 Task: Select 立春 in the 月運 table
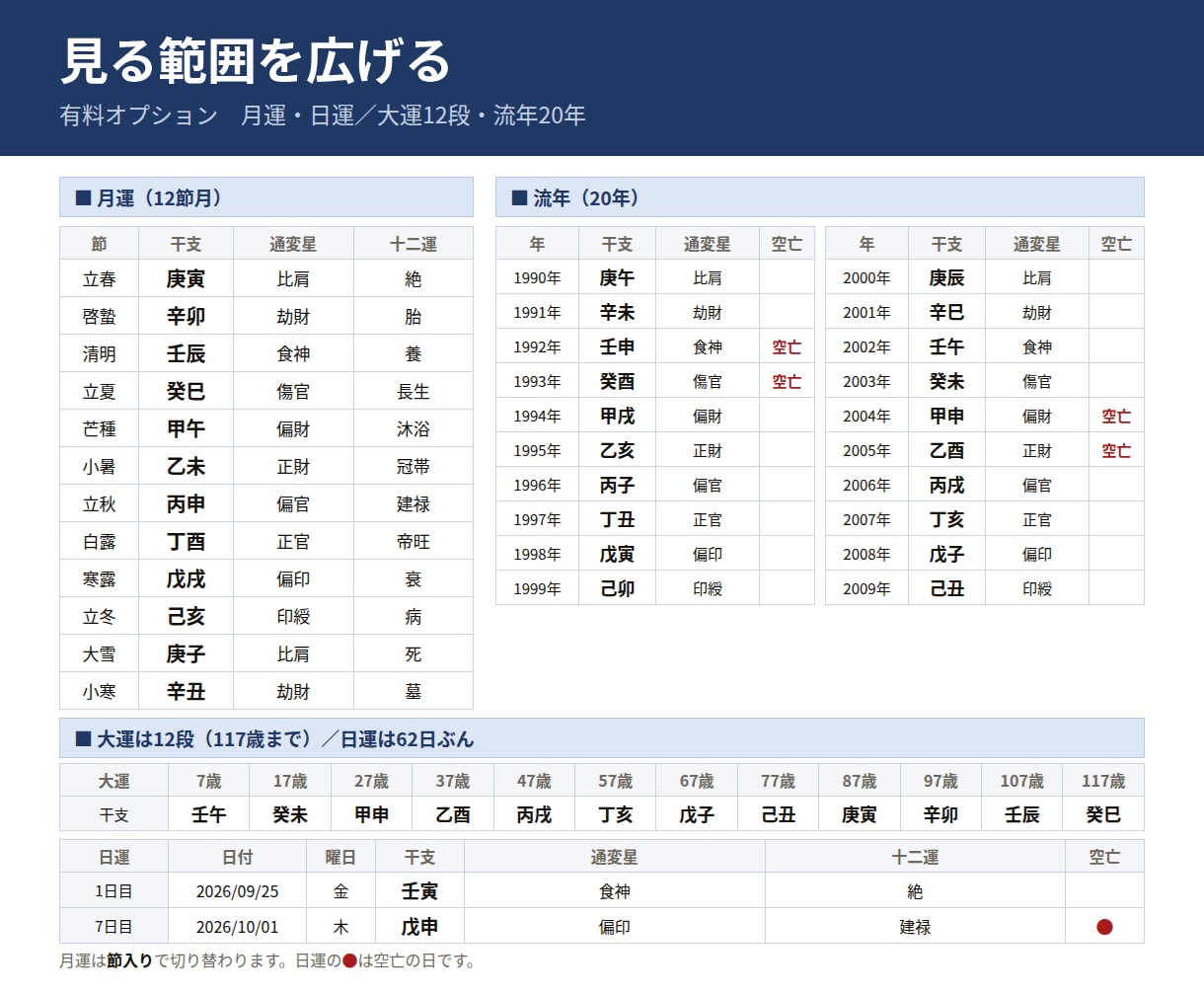pos(100,279)
